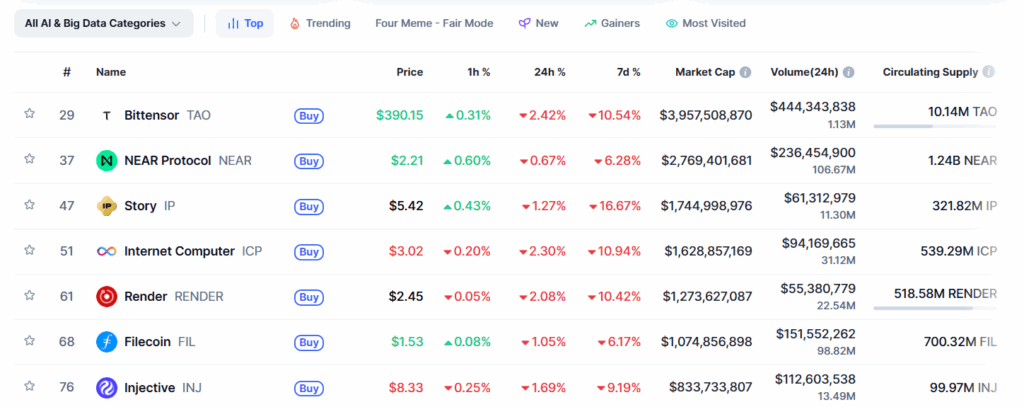This screenshot has height=407, width=1024.
Task: Open the Gainers tab
Action: click(x=611, y=23)
